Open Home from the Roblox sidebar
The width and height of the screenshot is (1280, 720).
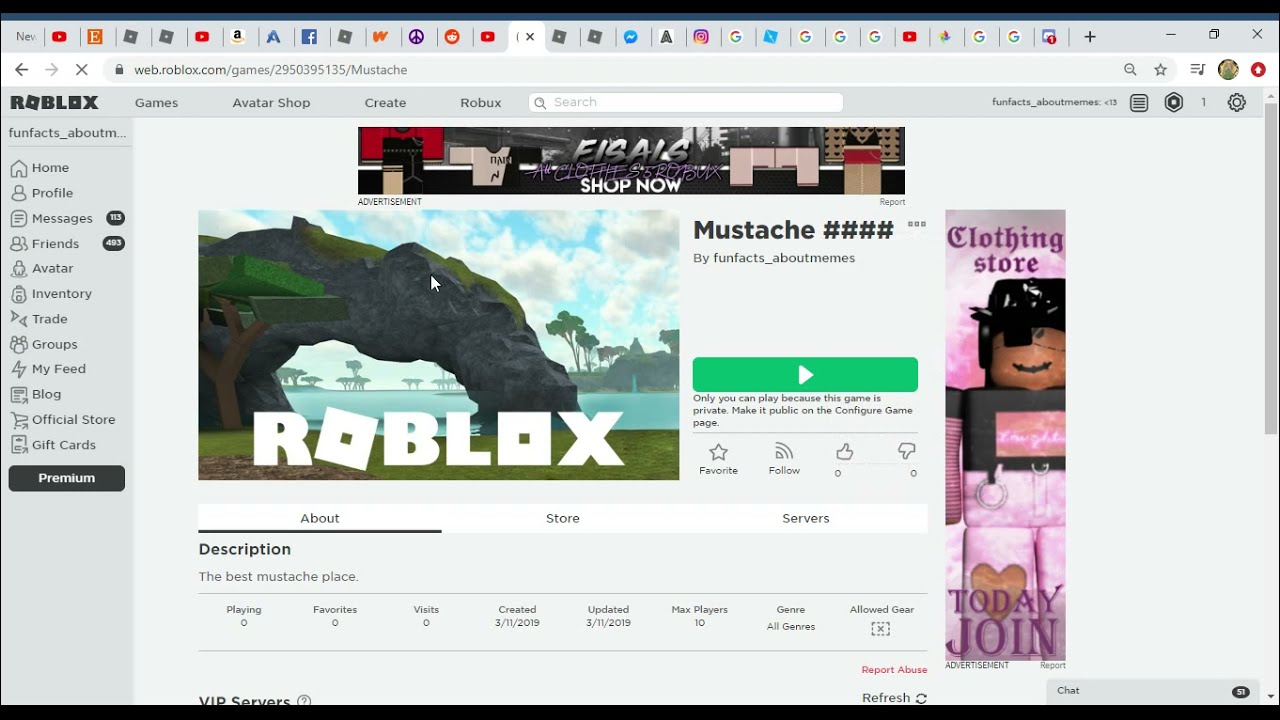pos(40,168)
